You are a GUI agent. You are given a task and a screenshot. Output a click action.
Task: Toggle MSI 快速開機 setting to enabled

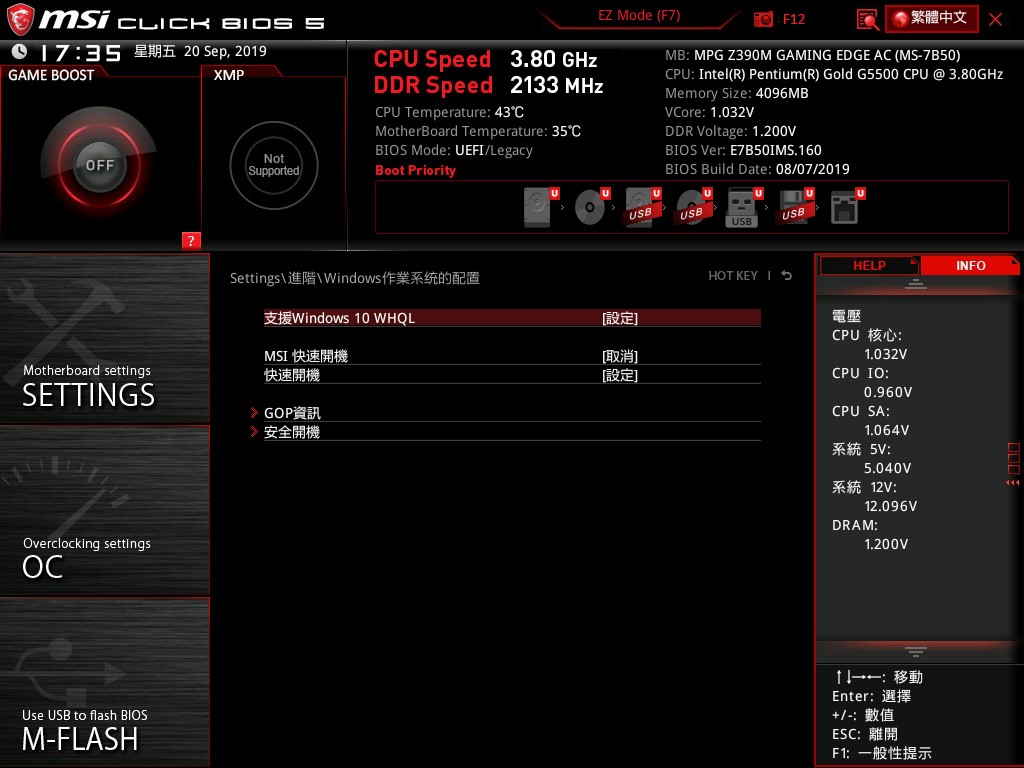pyautogui.click(x=620, y=356)
